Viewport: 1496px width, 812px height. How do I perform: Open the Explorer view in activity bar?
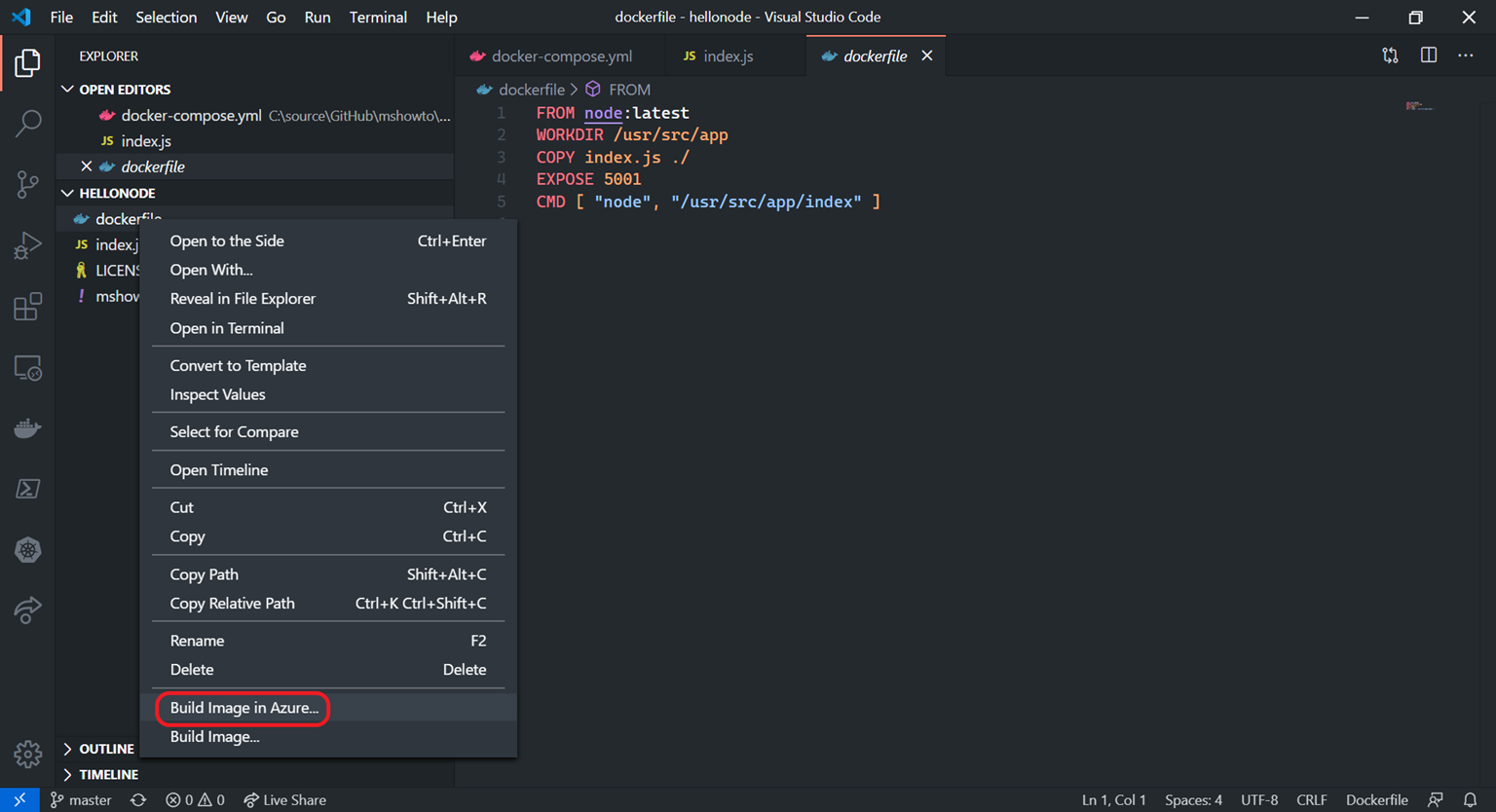(x=27, y=63)
